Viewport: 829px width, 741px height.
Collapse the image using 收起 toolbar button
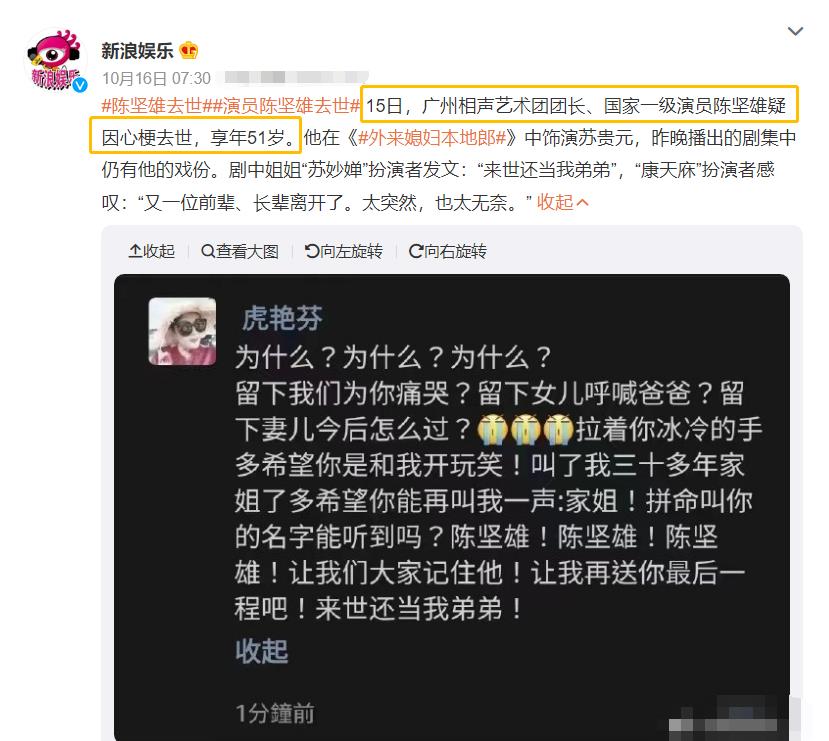click(152, 251)
